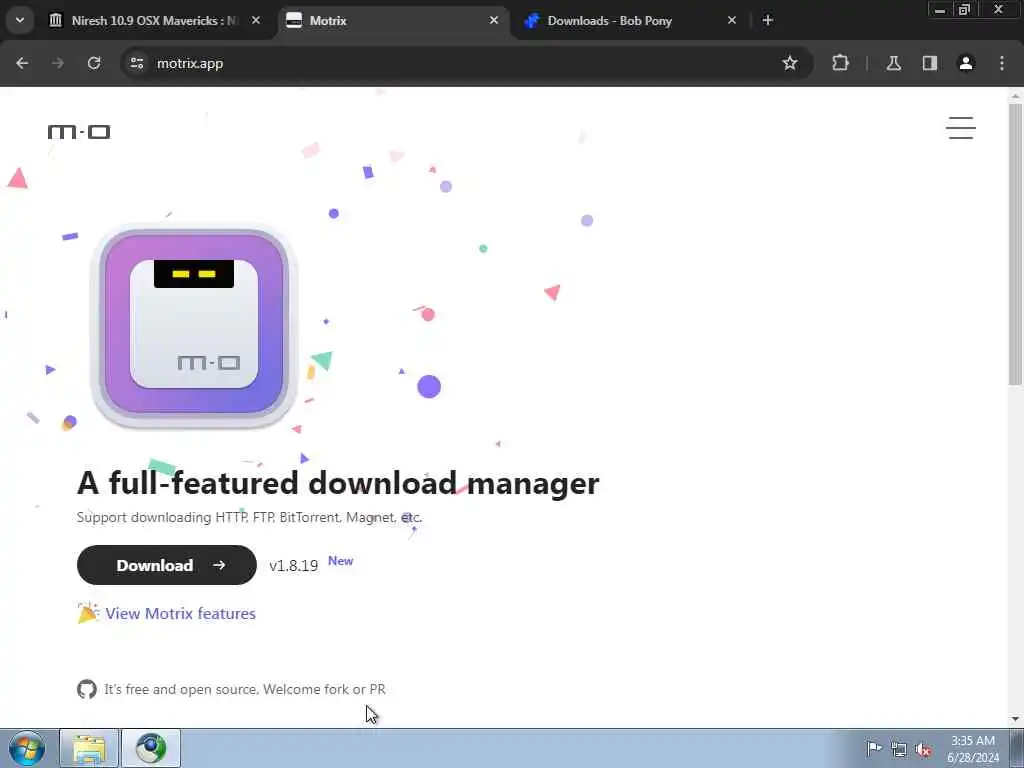Open the Chrome three-dot menu
The width and height of the screenshot is (1024, 768).
coord(1002,63)
